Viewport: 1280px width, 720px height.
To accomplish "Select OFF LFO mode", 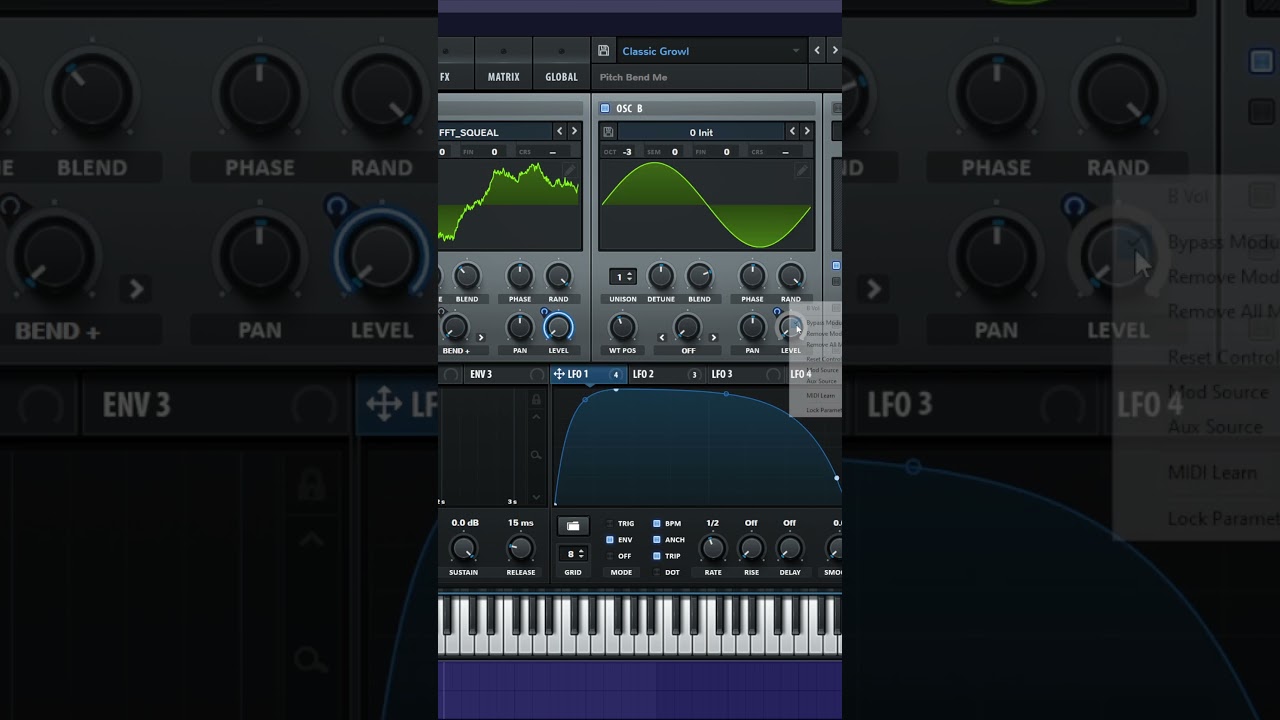I will click(619, 556).
